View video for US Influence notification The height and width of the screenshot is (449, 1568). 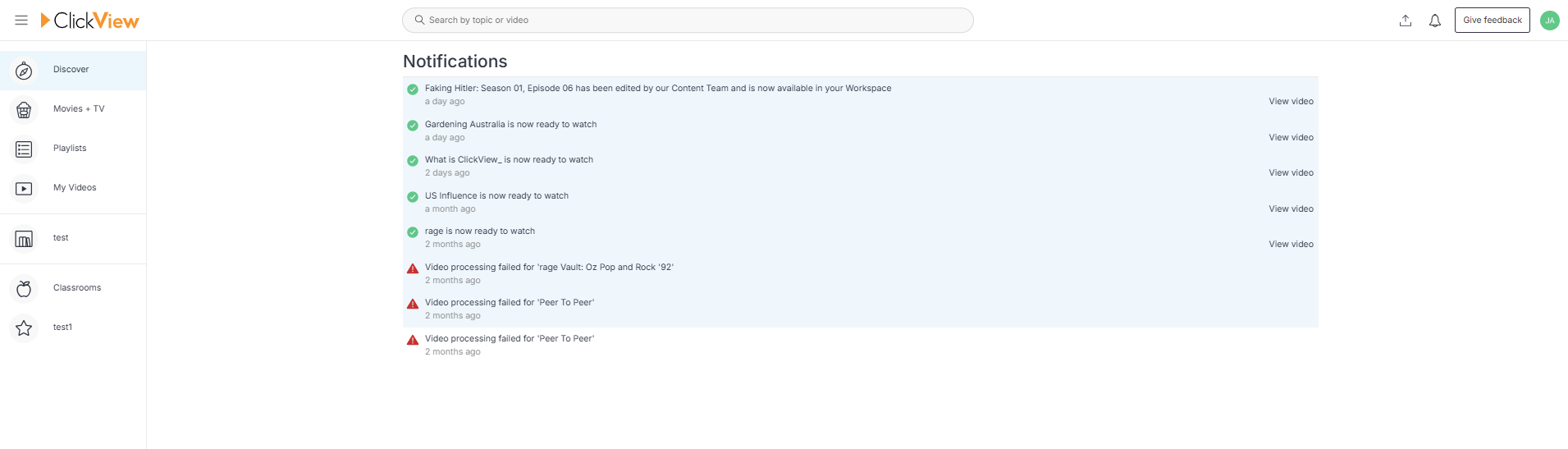1291,209
